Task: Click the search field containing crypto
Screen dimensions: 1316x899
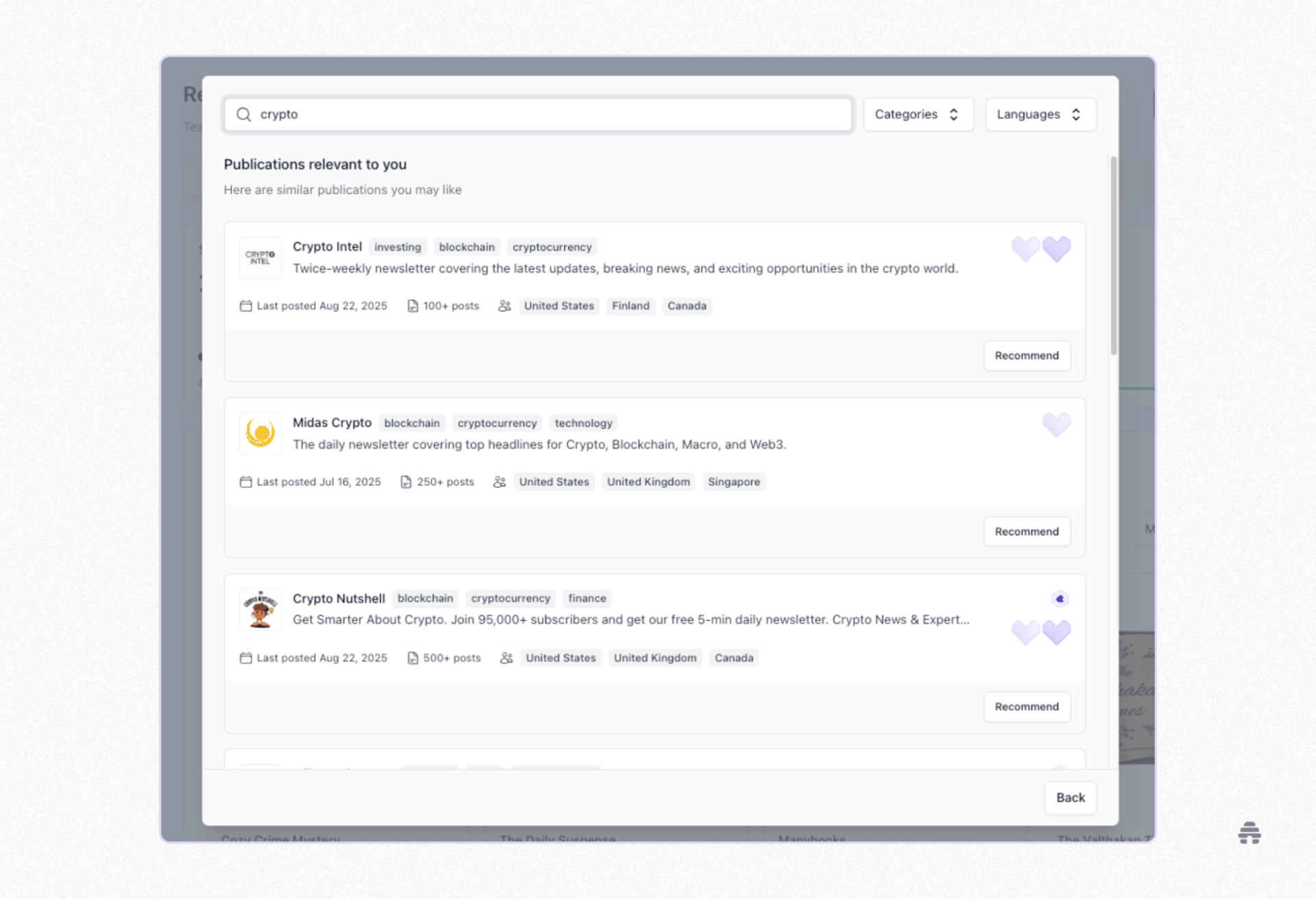Action: point(541,115)
